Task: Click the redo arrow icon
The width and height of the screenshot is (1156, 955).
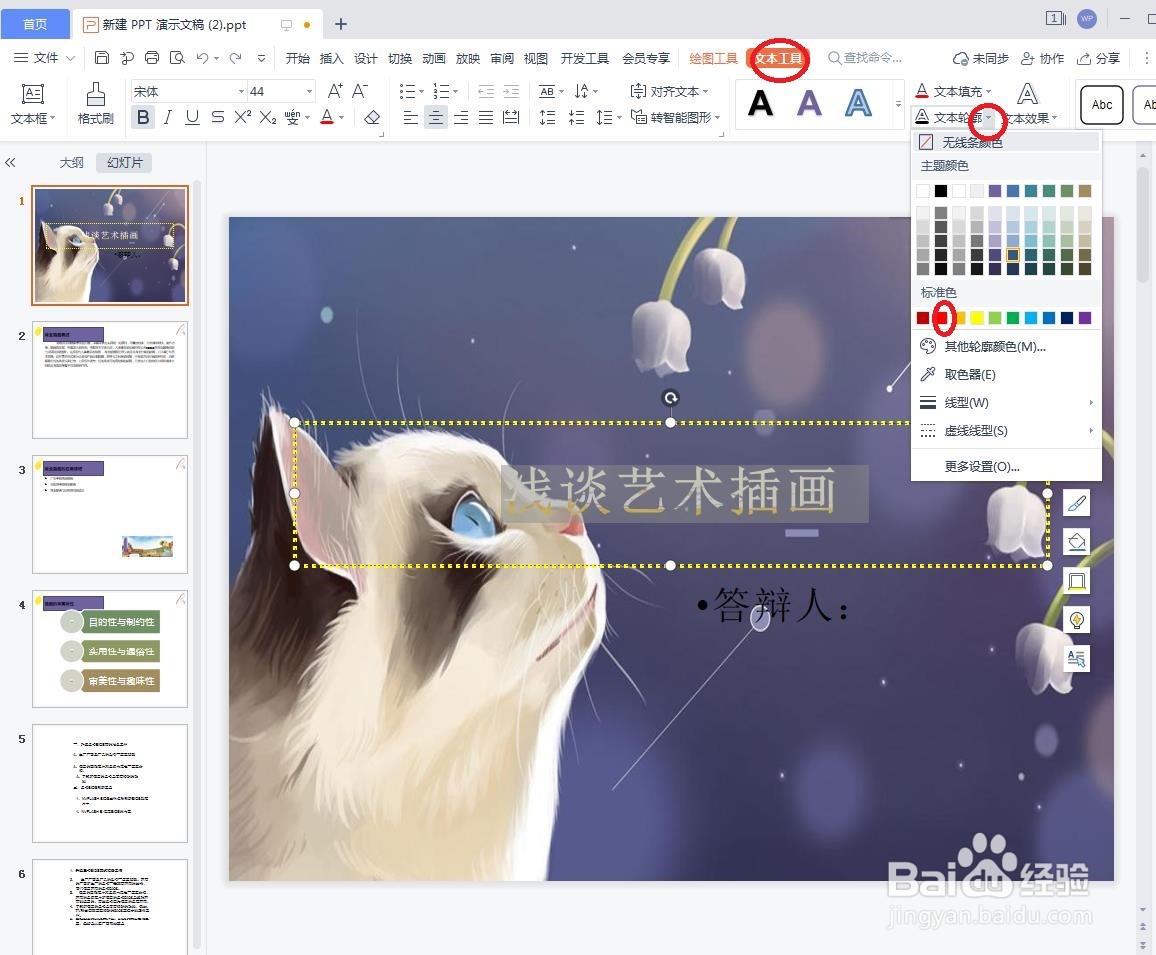Action: click(x=235, y=58)
